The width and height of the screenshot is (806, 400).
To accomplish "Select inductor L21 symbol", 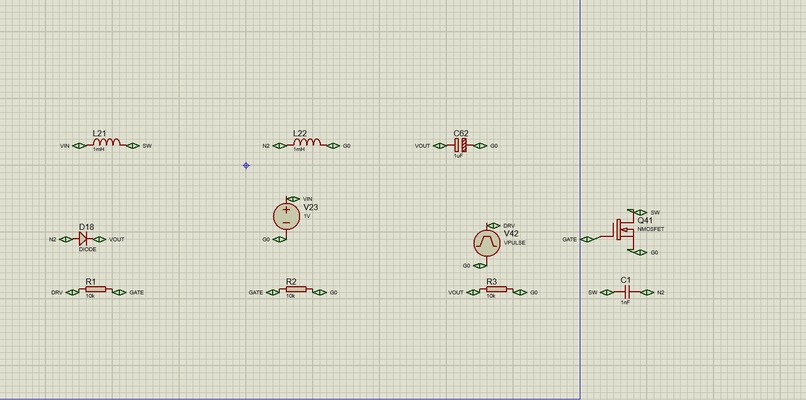I will (106, 142).
